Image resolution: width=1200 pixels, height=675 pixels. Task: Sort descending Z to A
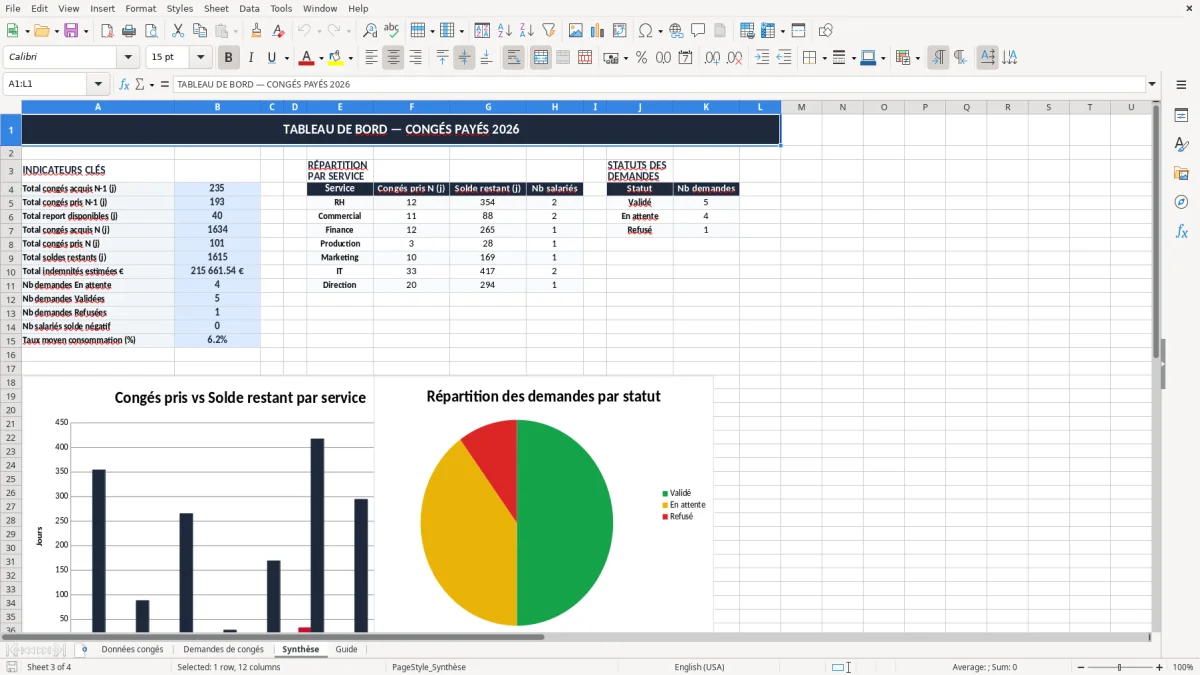coord(526,31)
